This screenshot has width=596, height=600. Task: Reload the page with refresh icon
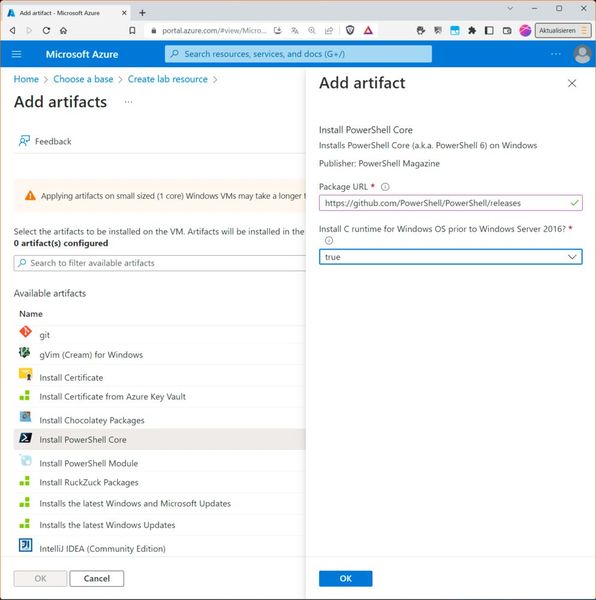46,30
